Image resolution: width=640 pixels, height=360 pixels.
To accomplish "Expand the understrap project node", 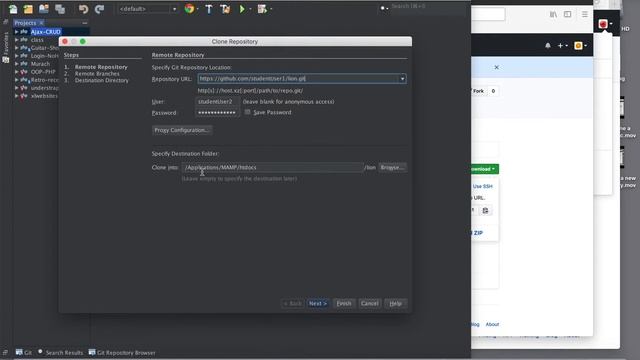I will (16, 88).
